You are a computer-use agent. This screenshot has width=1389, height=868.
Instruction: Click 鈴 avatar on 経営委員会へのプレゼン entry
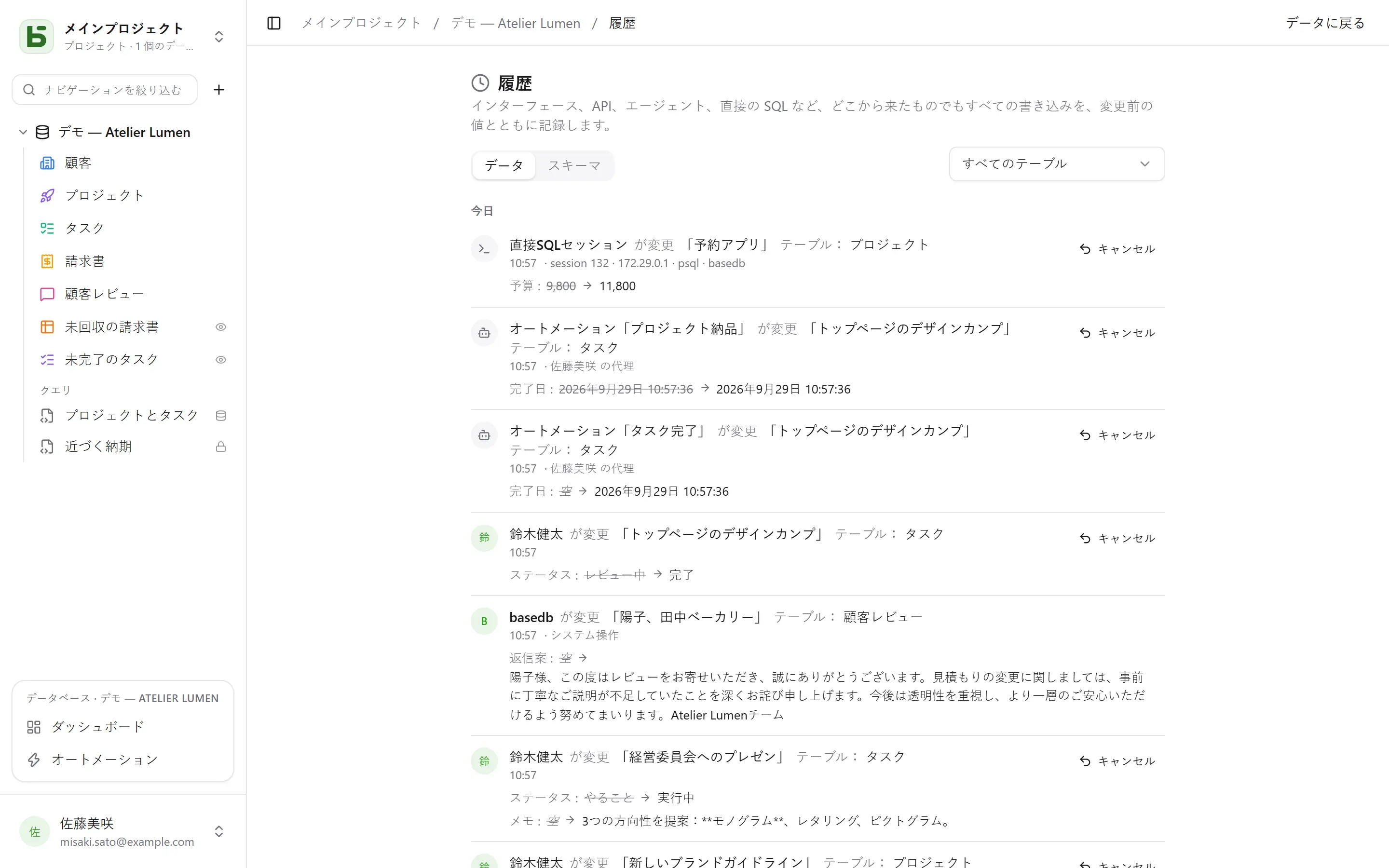point(484,760)
